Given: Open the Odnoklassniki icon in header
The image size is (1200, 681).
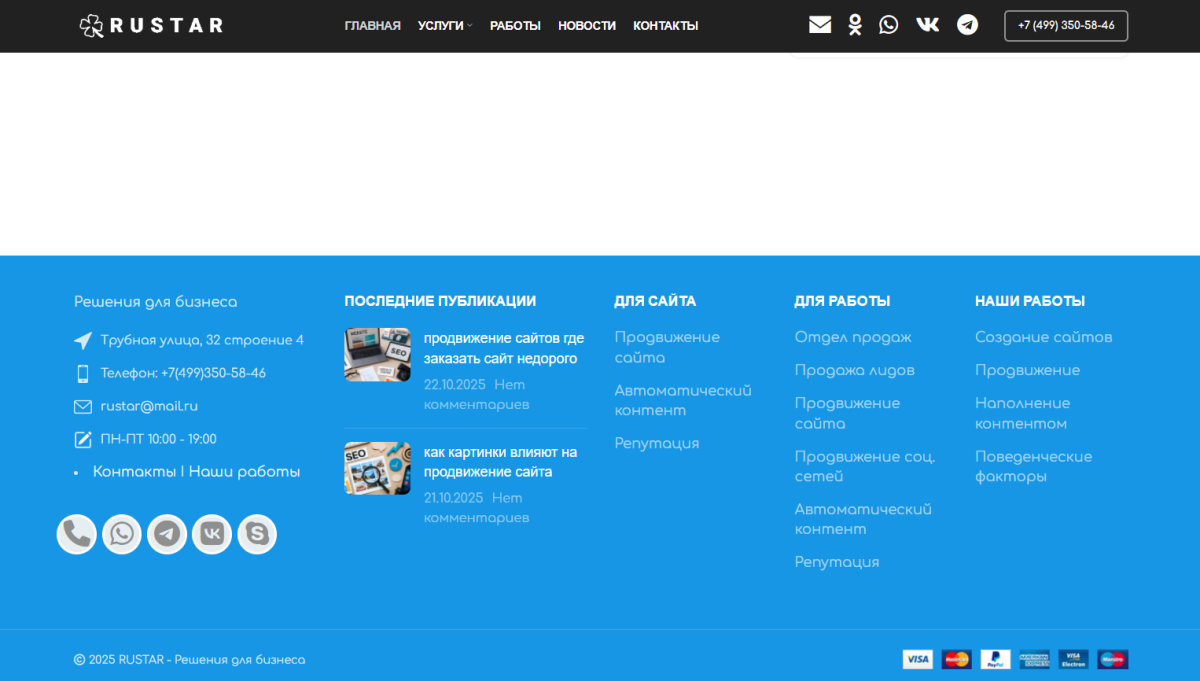Looking at the screenshot, I should tap(855, 25).
